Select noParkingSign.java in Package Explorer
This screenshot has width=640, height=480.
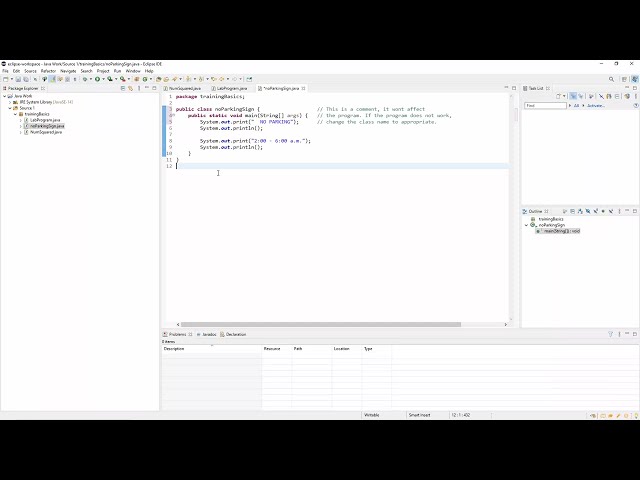click(47, 126)
